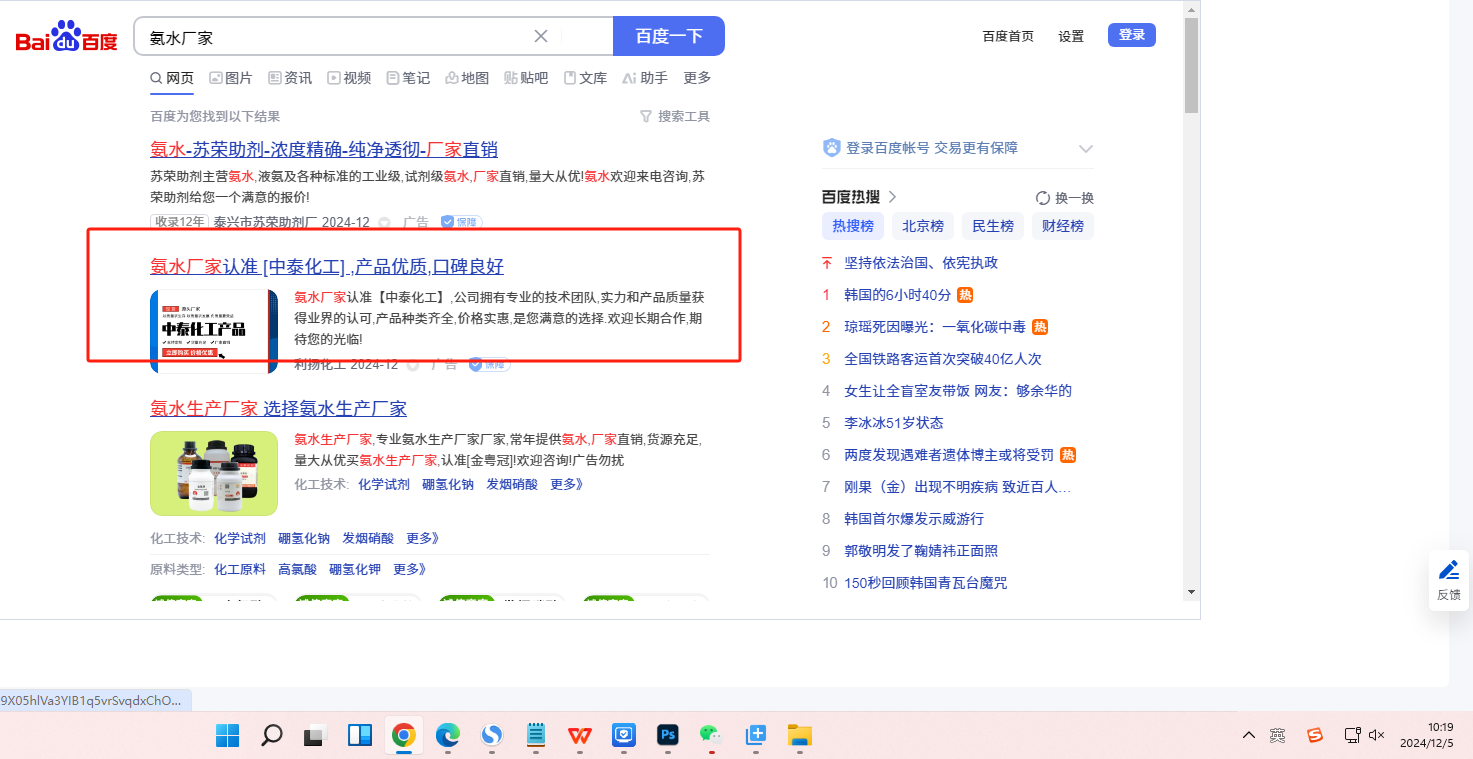This screenshot has width=1473, height=759.
Task: Click the 百度一下 search button
Action: coord(669,36)
